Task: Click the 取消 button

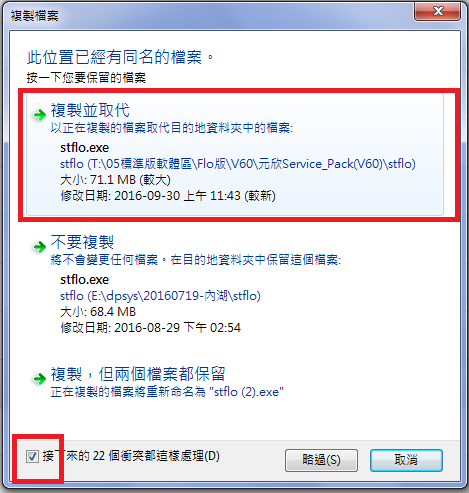Action: pyautogui.click(x=406, y=460)
